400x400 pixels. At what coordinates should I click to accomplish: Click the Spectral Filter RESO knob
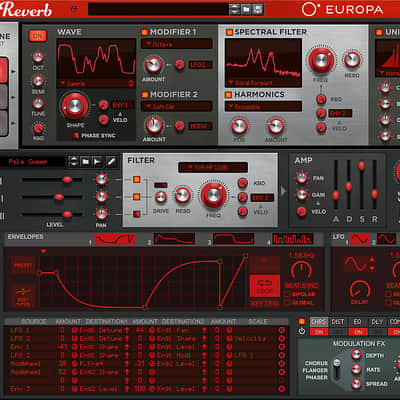click(352, 60)
